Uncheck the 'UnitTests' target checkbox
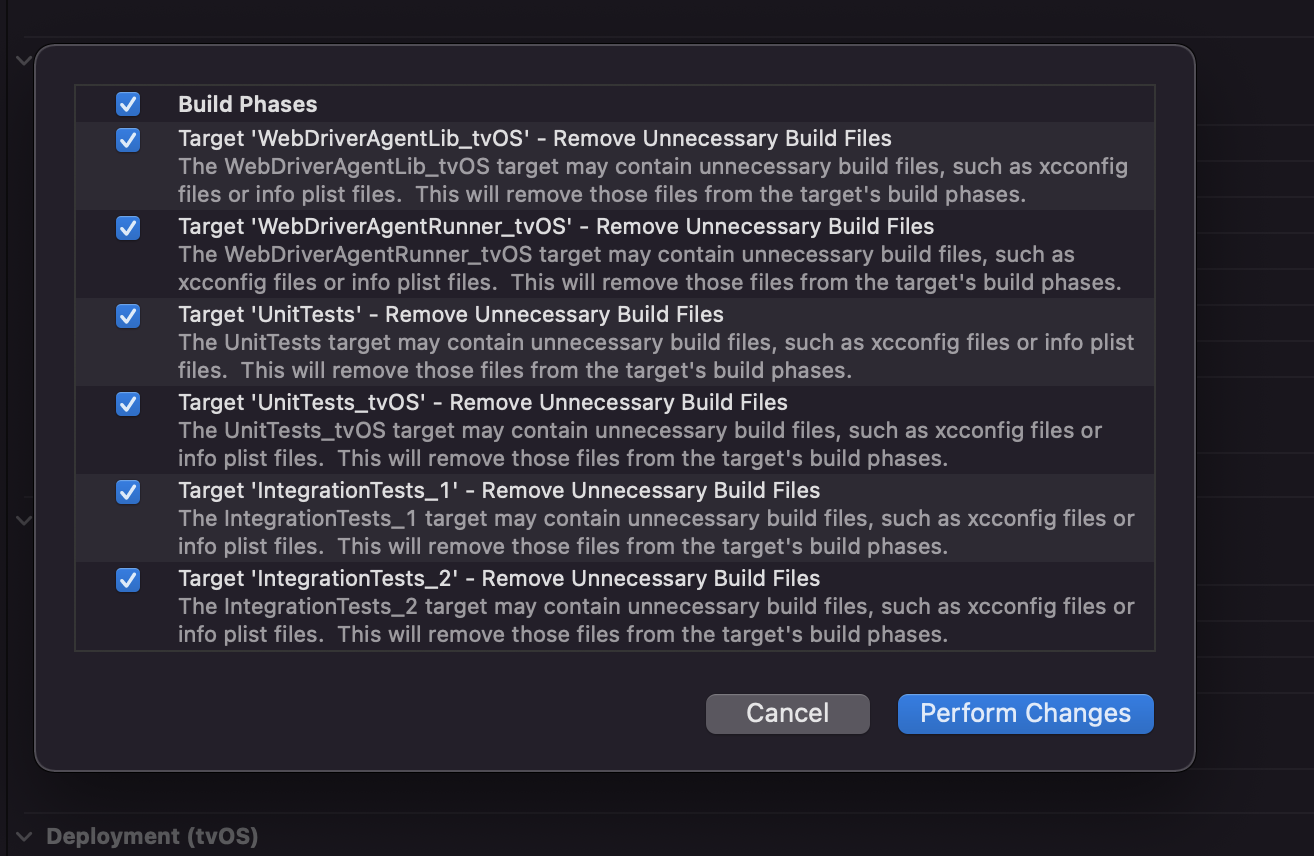Screen dimensions: 1314x856 (128, 315)
